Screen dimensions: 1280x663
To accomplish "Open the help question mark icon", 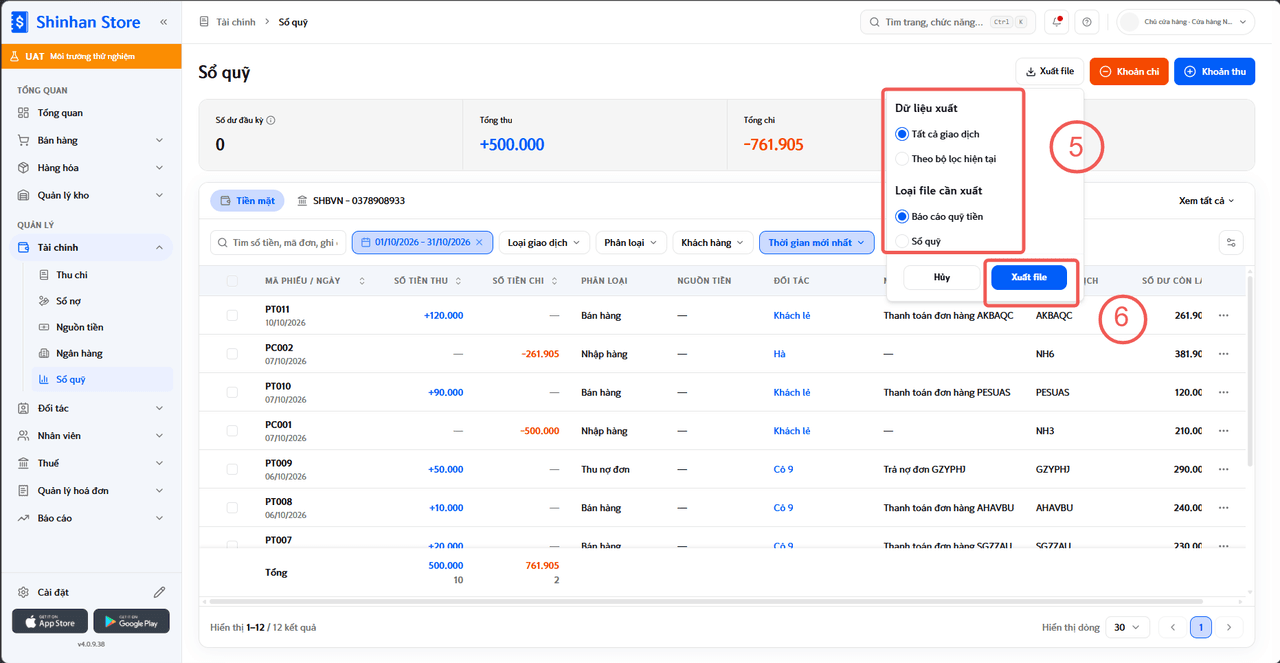I will coord(1087,22).
